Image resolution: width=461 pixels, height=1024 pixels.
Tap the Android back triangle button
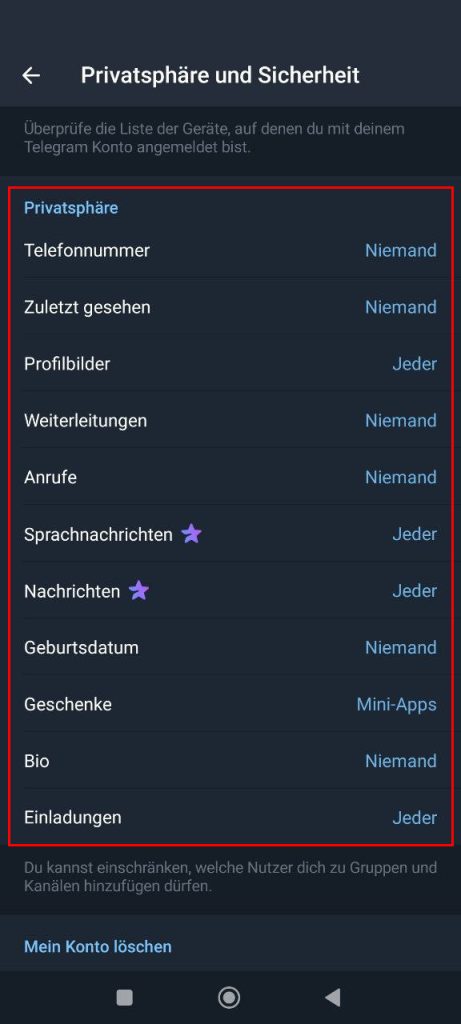click(x=333, y=997)
